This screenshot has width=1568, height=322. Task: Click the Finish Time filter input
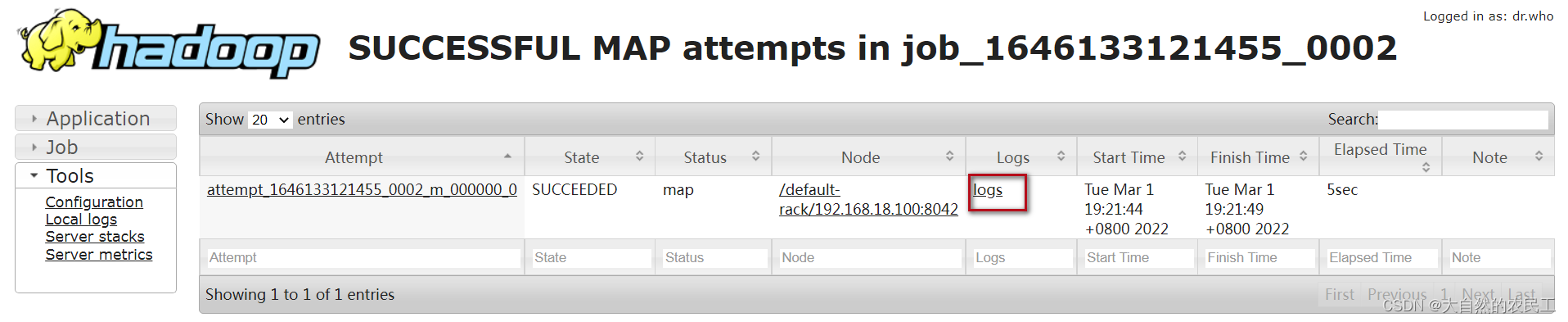pos(1259,257)
